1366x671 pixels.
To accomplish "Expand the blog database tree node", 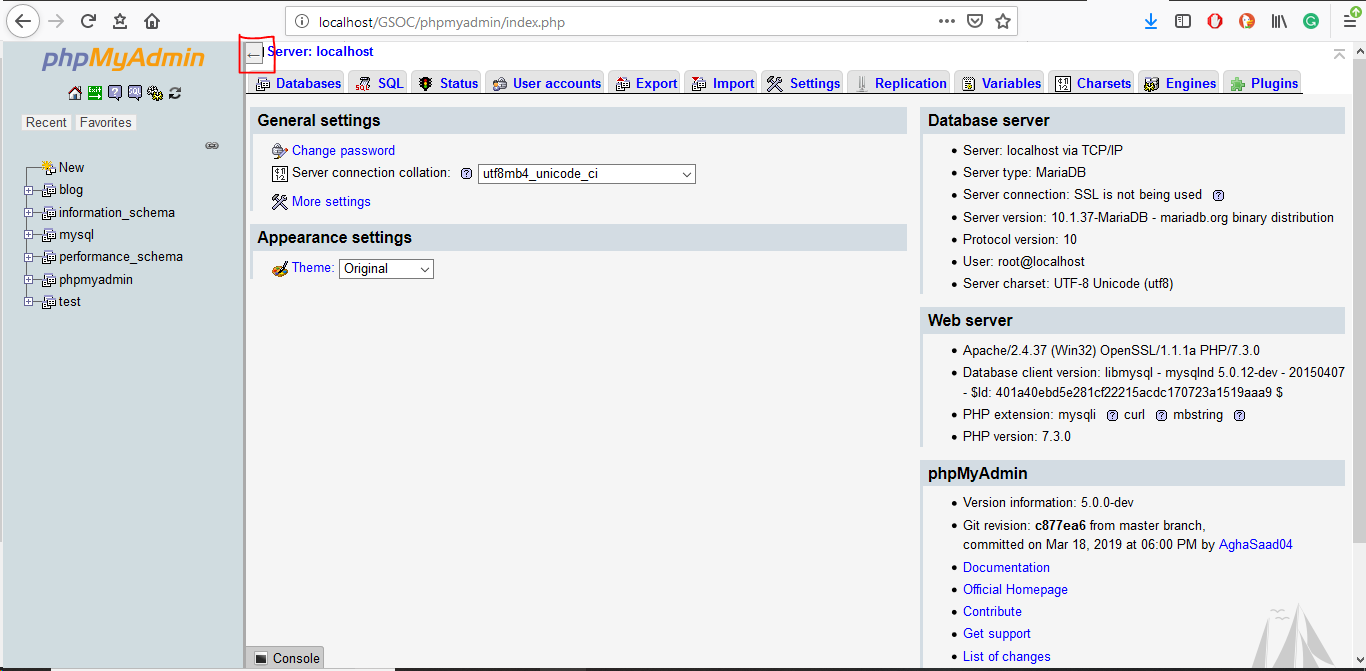I will coord(28,189).
